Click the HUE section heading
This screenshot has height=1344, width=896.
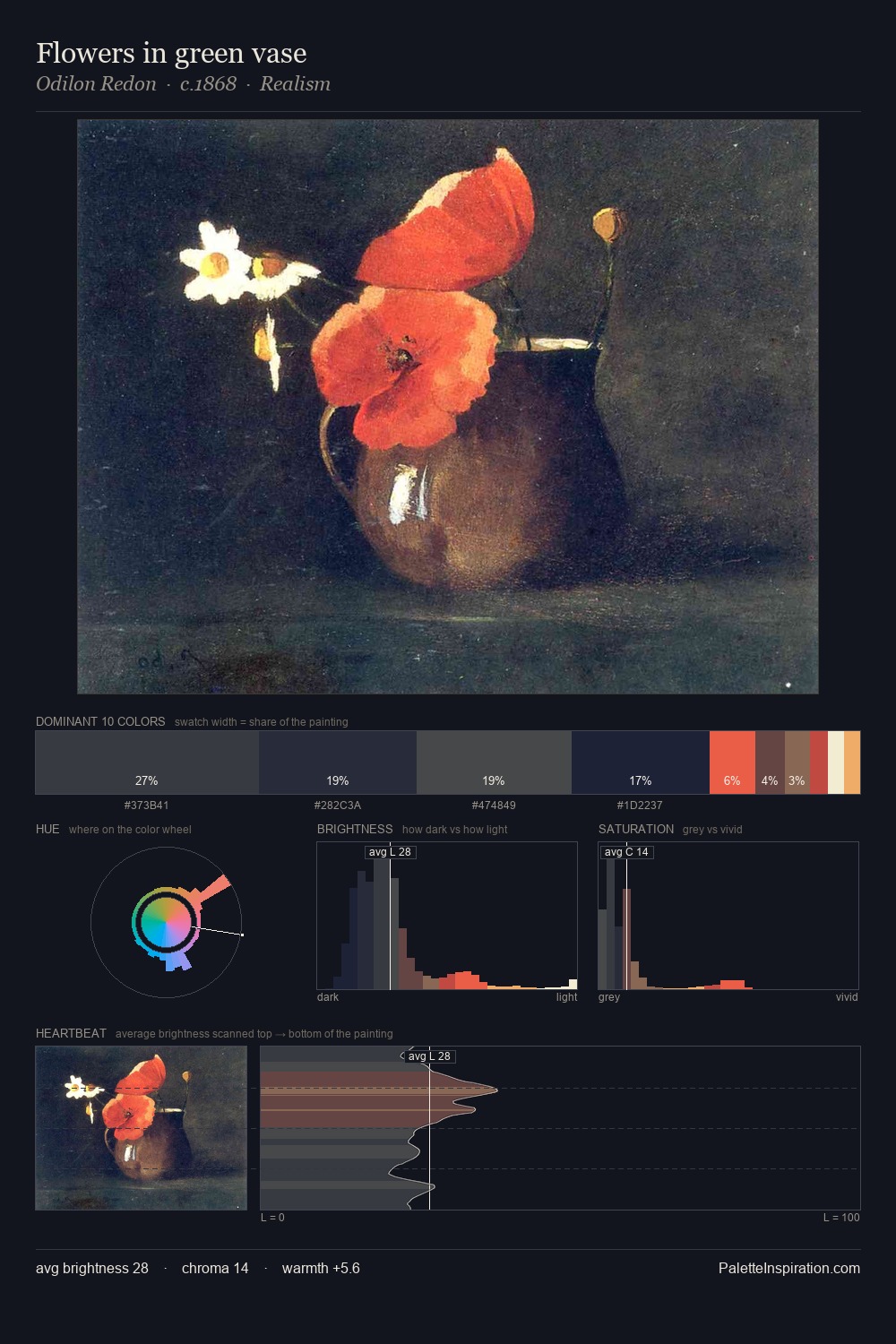coord(47,829)
